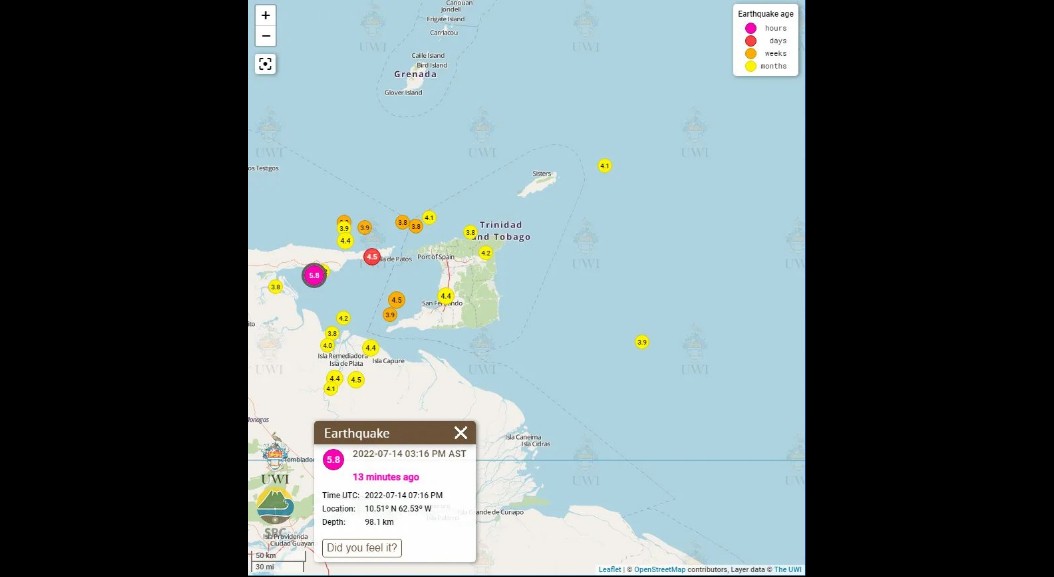Enter fullscreen mode on the map
The width and height of the screenshot is (1054, 577).
265,63
